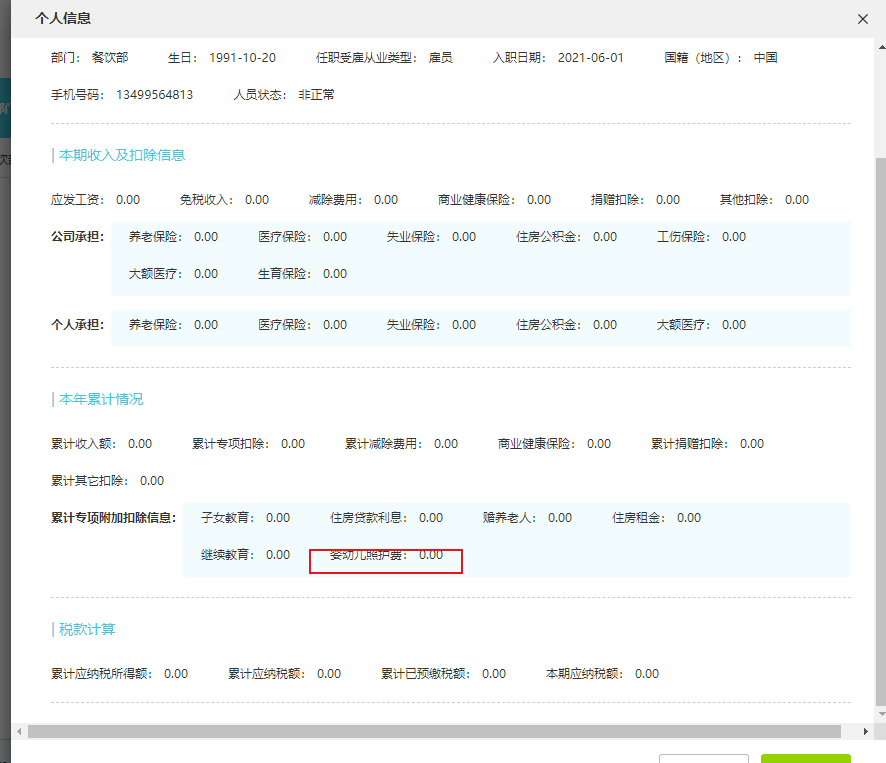Image resolution: width=886 pixels, height=763 pixels.
Task: Click the horizontal scrollbar thumb
Action: pos(440,731)
